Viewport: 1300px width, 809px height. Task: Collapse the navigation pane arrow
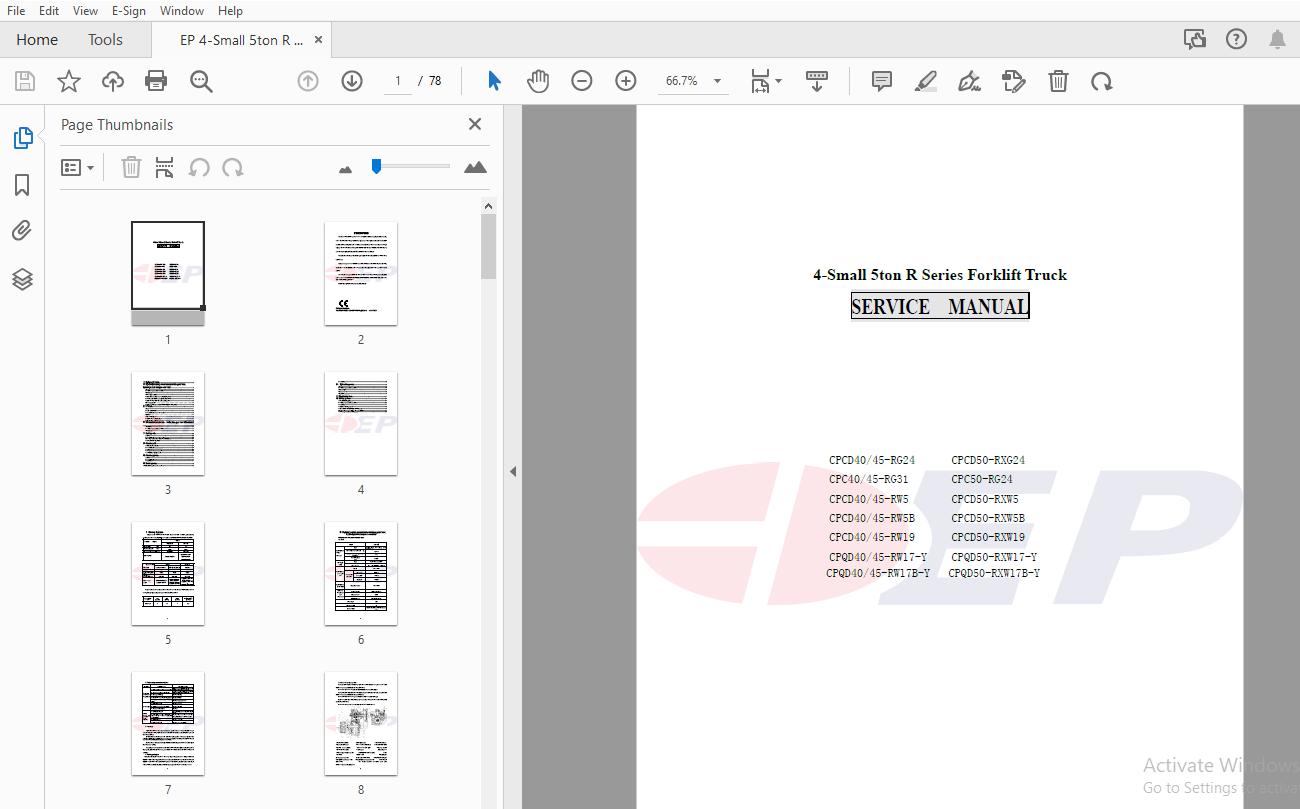click(x=513, y=471)
